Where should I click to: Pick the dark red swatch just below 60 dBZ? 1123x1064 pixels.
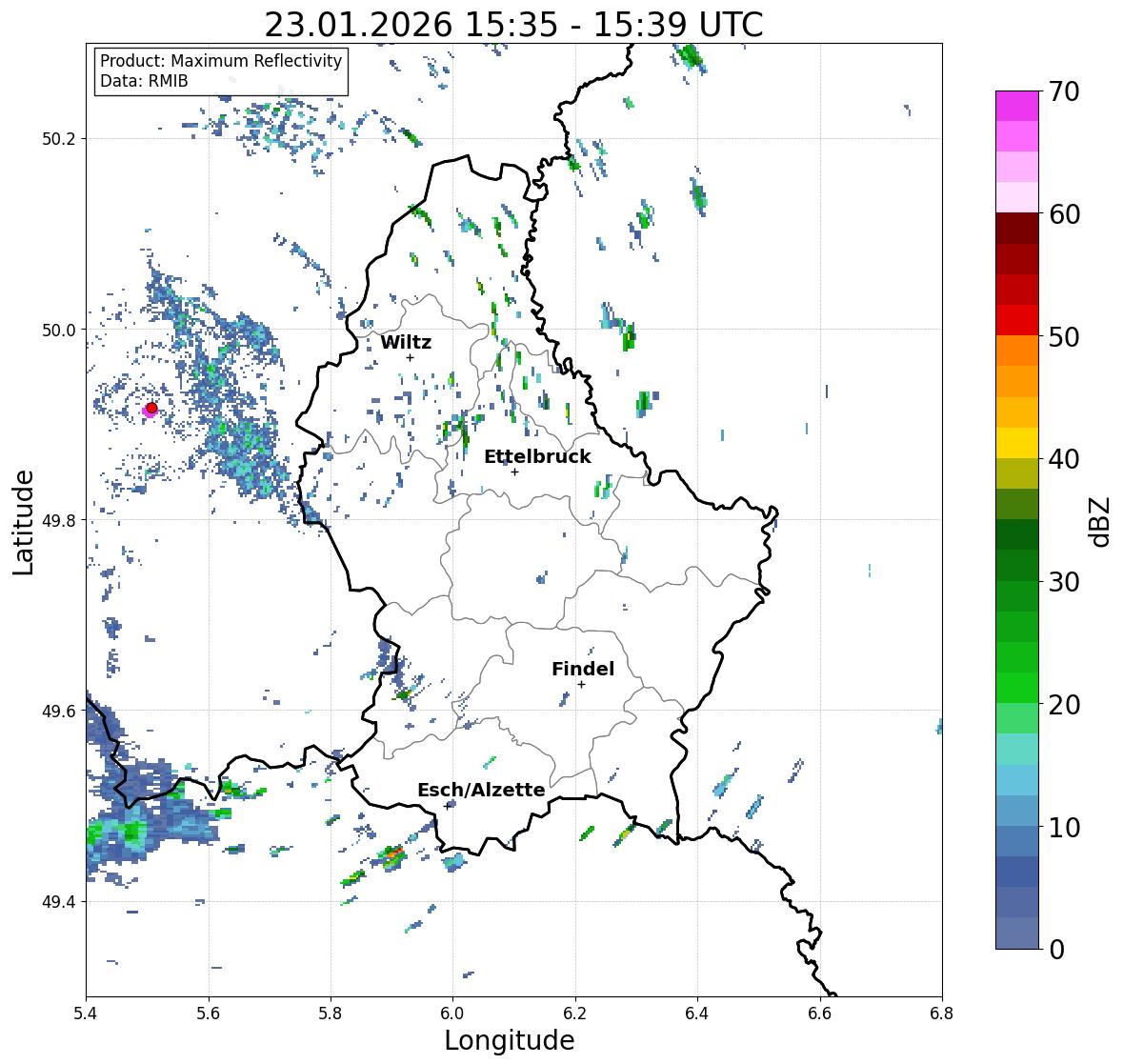(1017, 229)
